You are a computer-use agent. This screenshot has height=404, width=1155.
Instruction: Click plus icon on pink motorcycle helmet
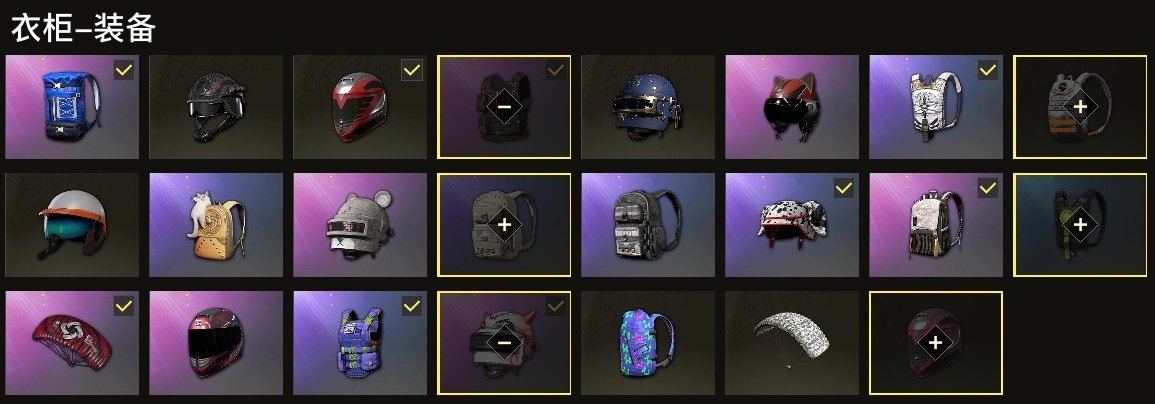pos(935,343)
